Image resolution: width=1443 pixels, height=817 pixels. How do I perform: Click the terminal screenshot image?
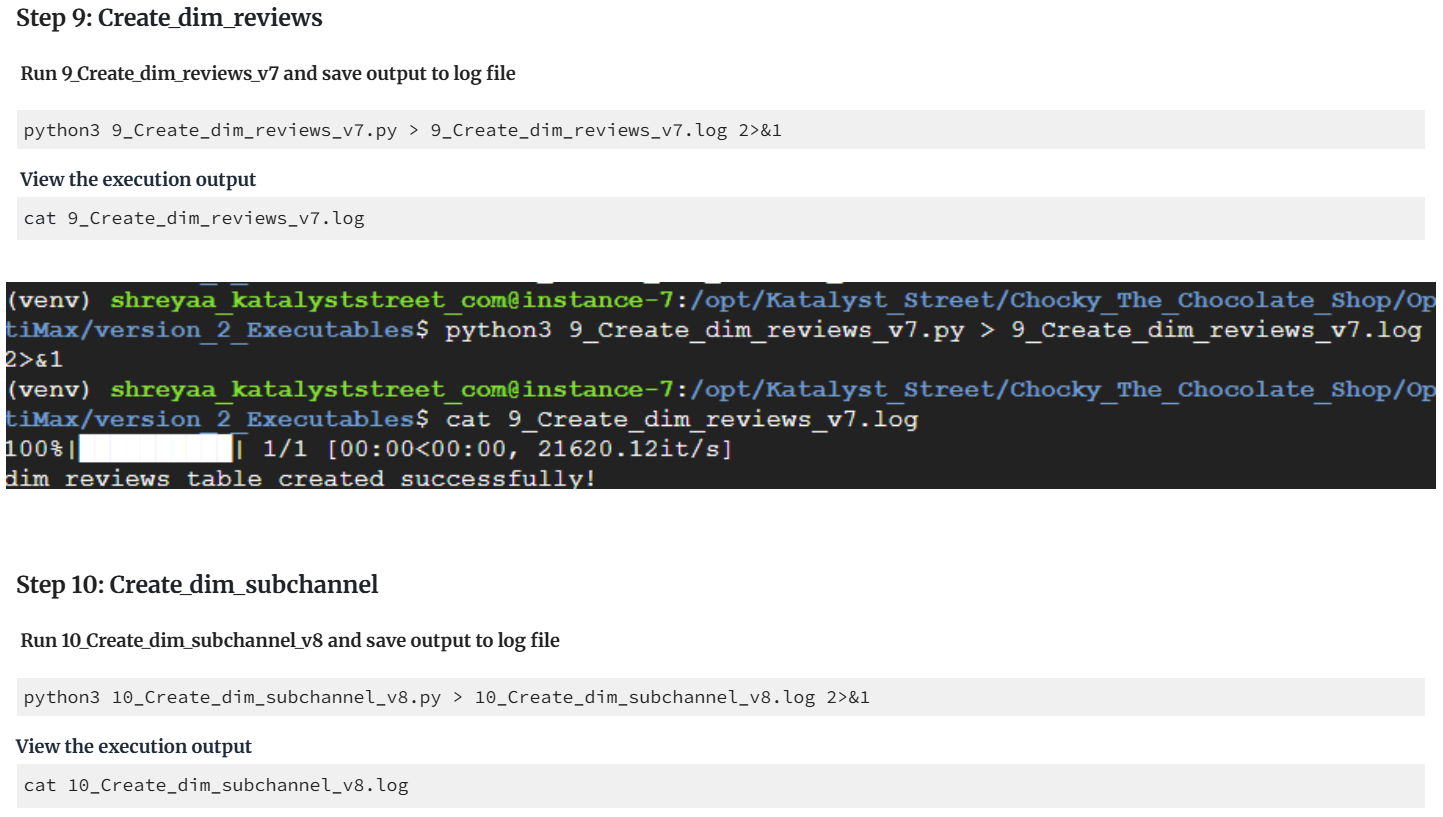point(721,385)
